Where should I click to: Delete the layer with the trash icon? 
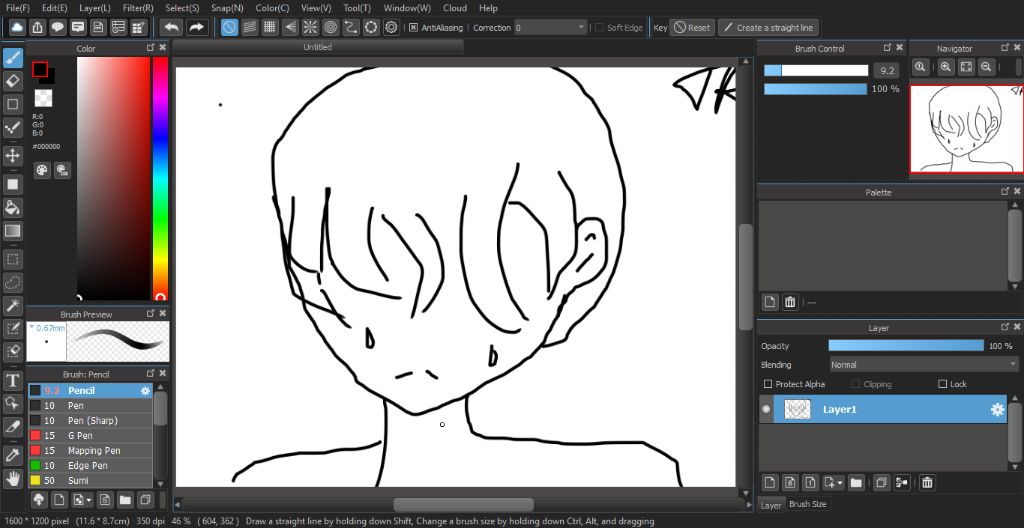(927, 483)
